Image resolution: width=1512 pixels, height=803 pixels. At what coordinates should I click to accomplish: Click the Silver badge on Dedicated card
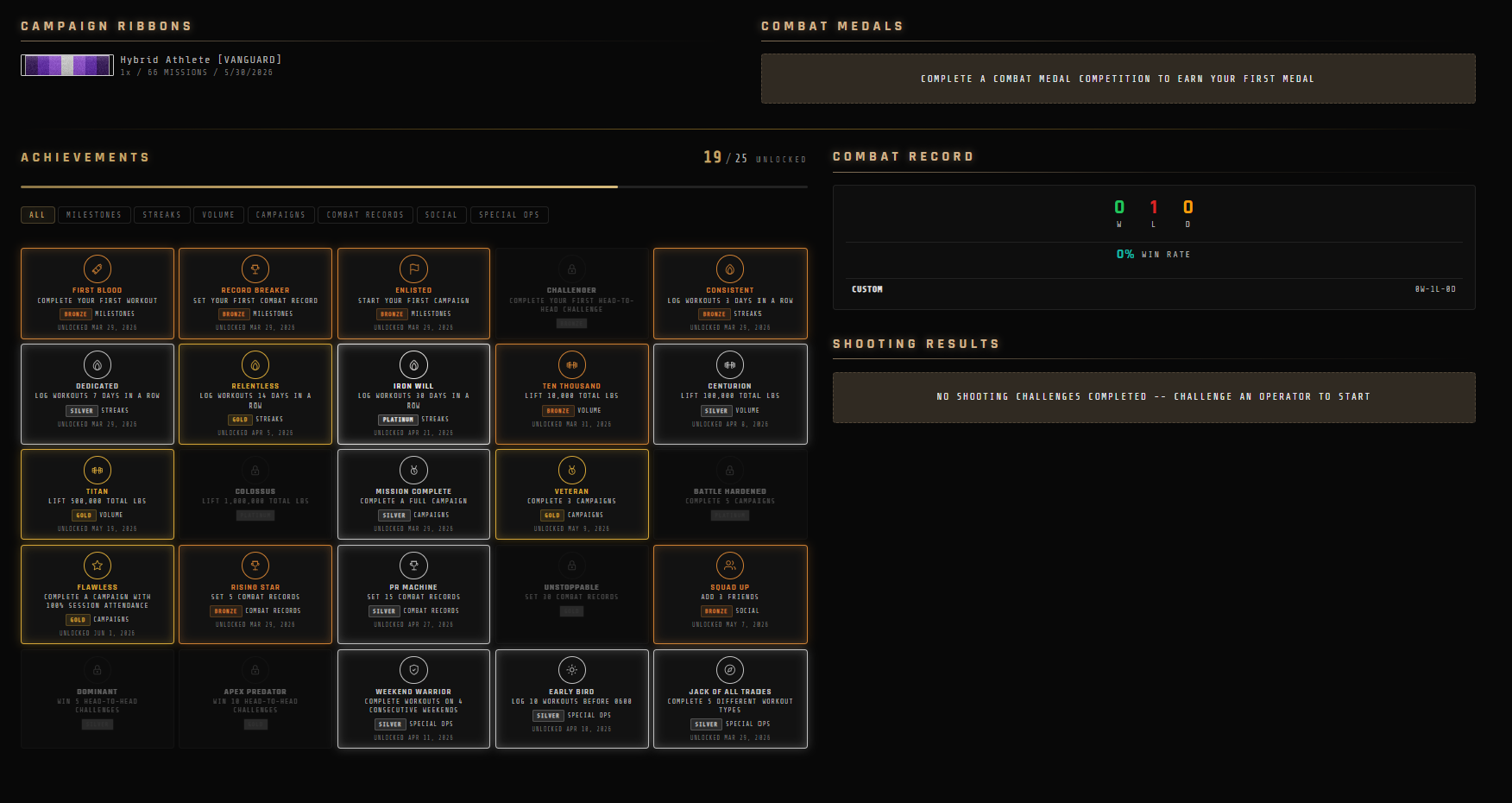pyautogui.click(x=82, y=411)
